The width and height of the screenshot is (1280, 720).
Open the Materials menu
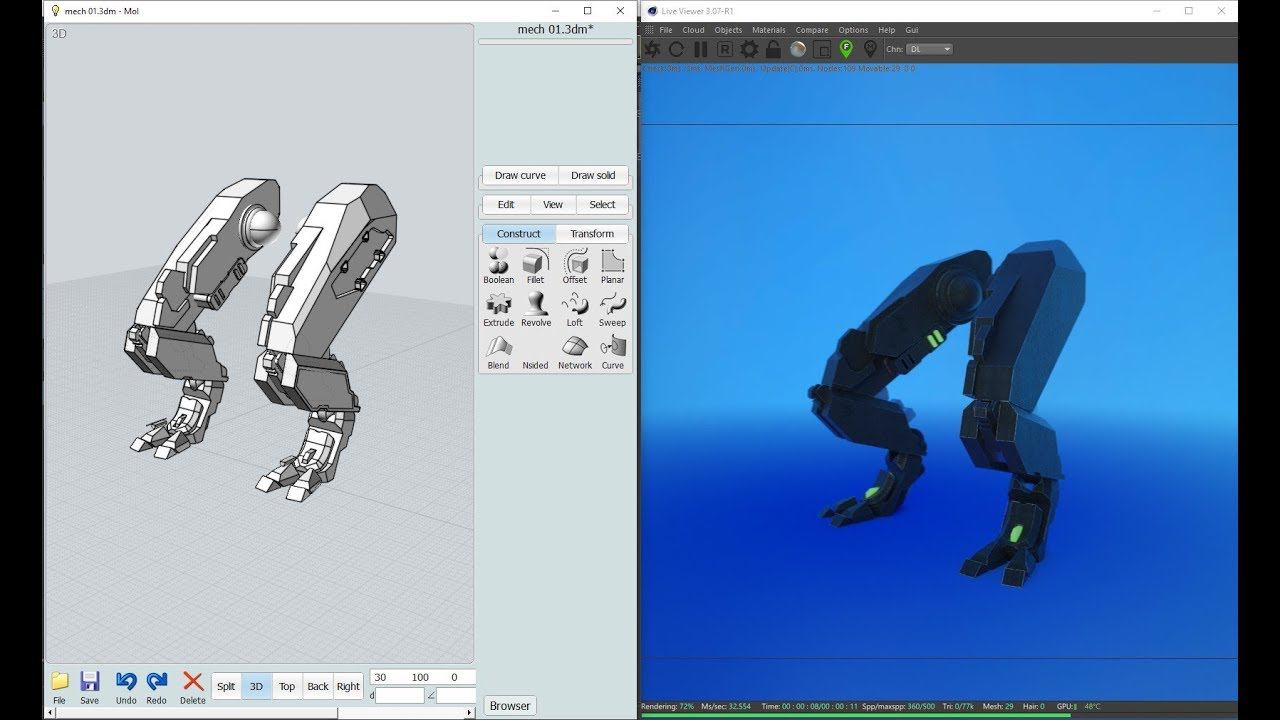click(768, 30)
